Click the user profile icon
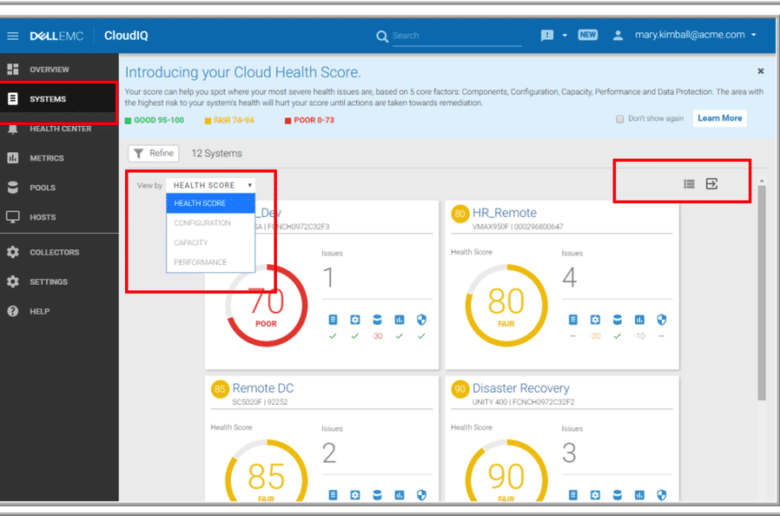The height and width of the screenshot is (516, 780). tap(618, 35)
